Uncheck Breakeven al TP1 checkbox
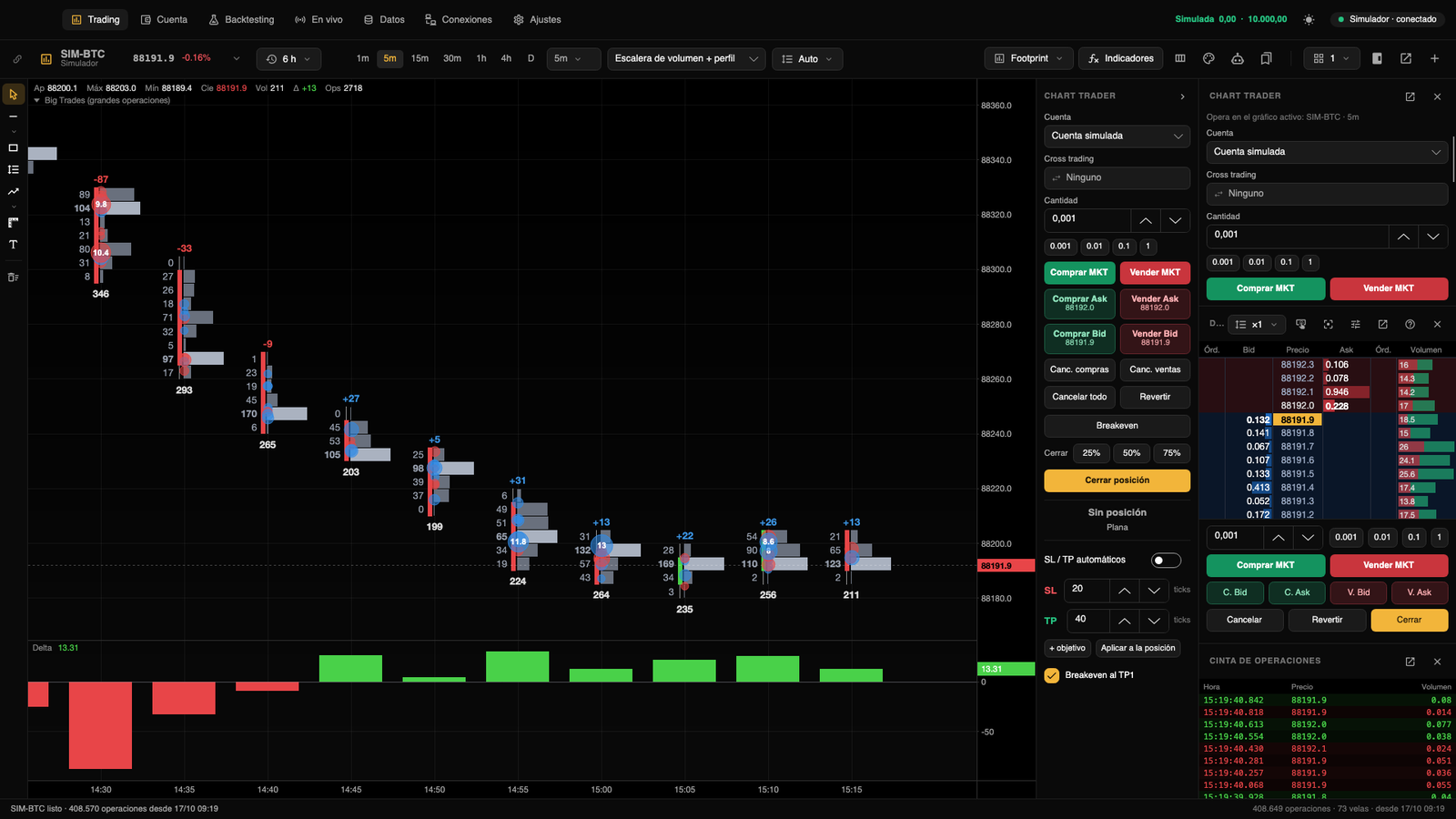 pyautogui.click(x=1052, y=675)
